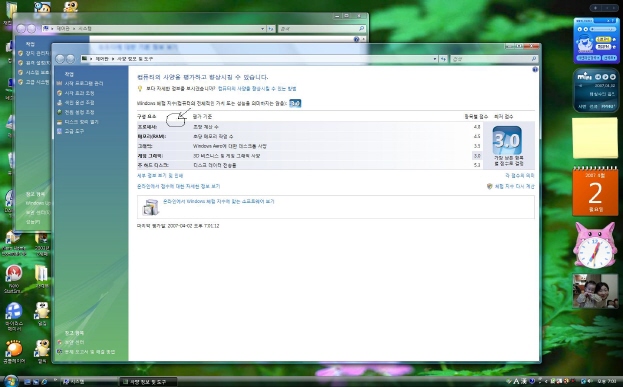Click the battery icon beside 전원 설정 조정
Viewport: 623px width, 387px height.
pos(59,112)
